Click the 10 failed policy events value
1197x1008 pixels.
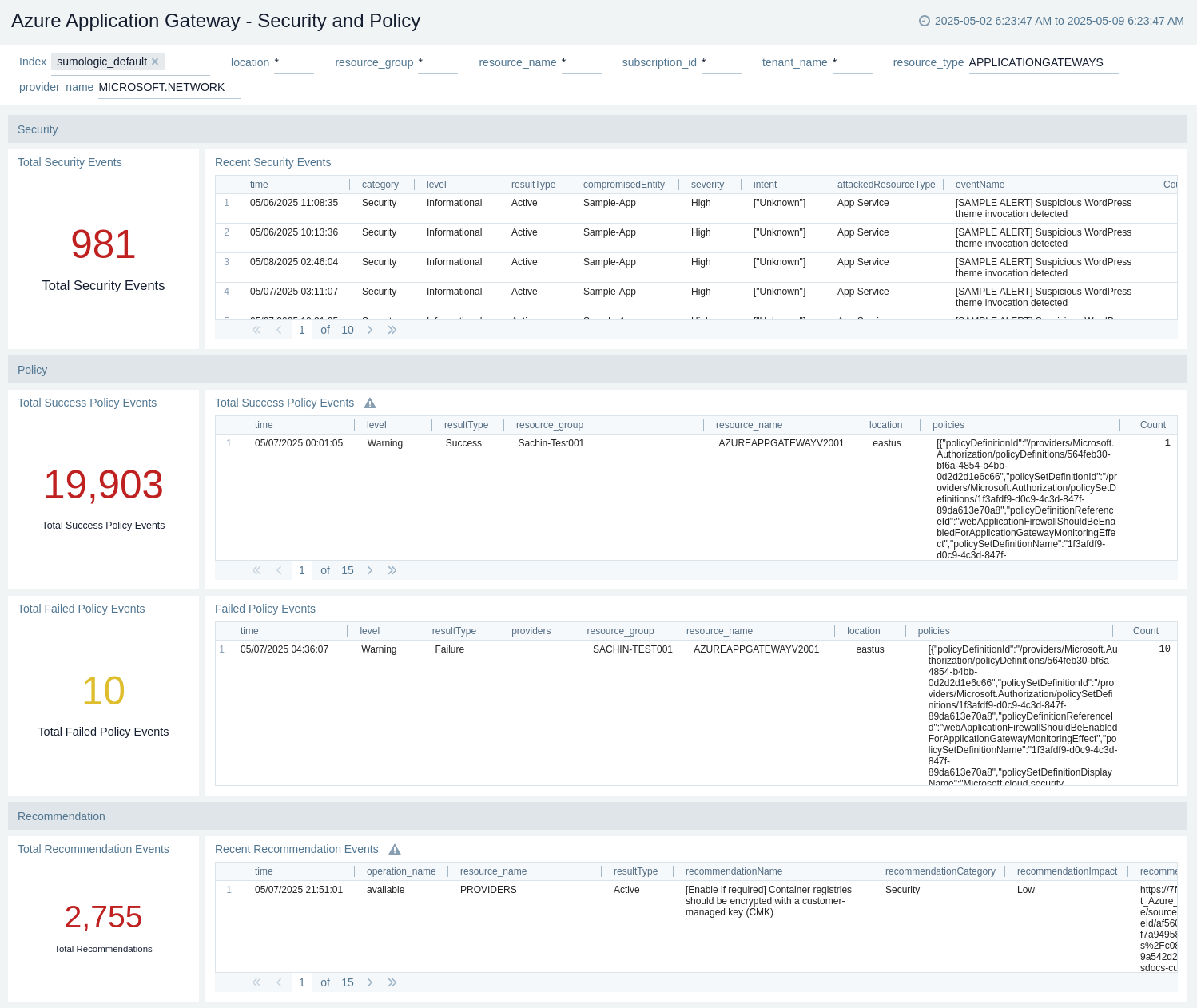(103, 691)
